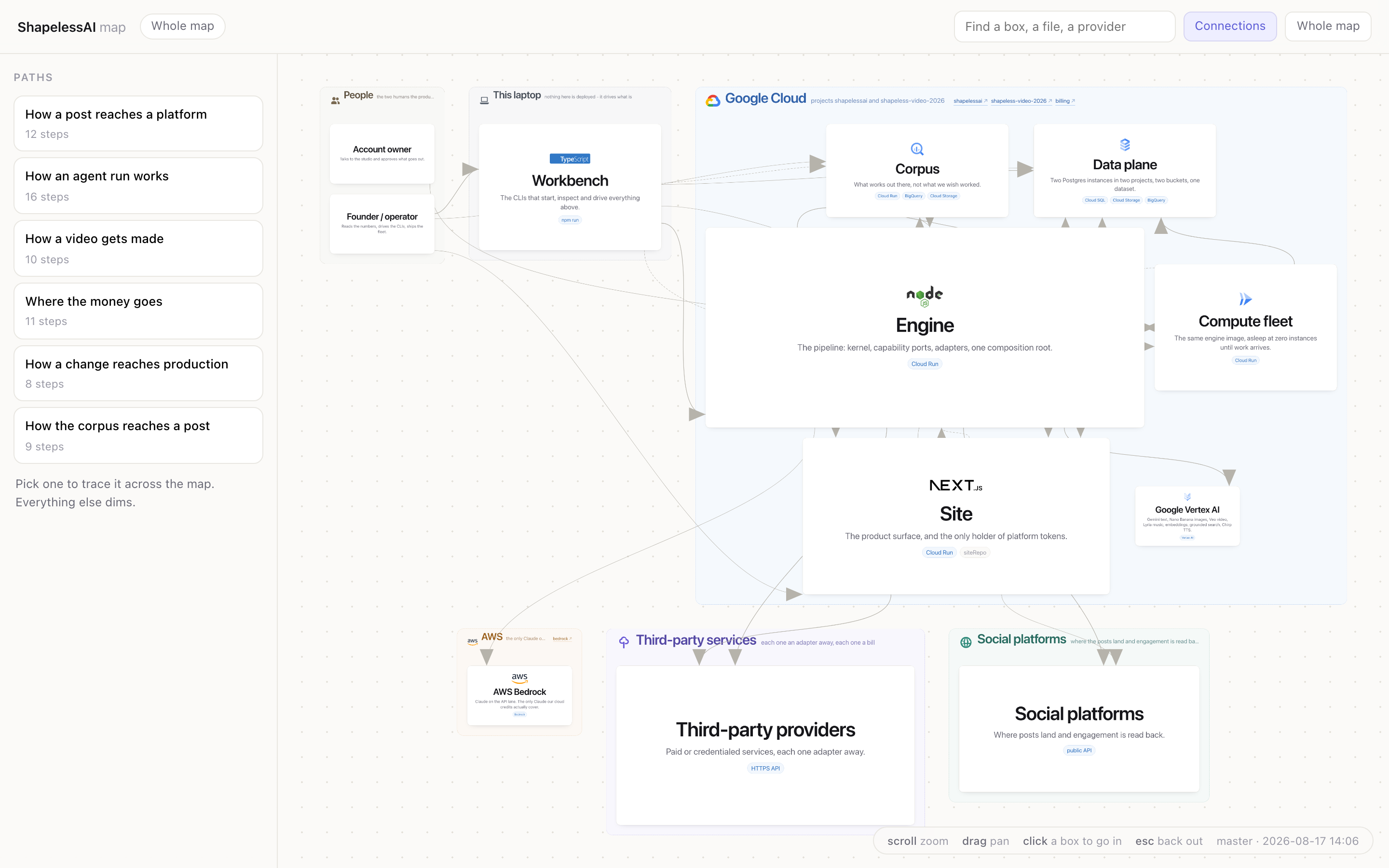Click the Third-party providers title
This screenshot has width=1389, height=868.
(x=765, y=730)
